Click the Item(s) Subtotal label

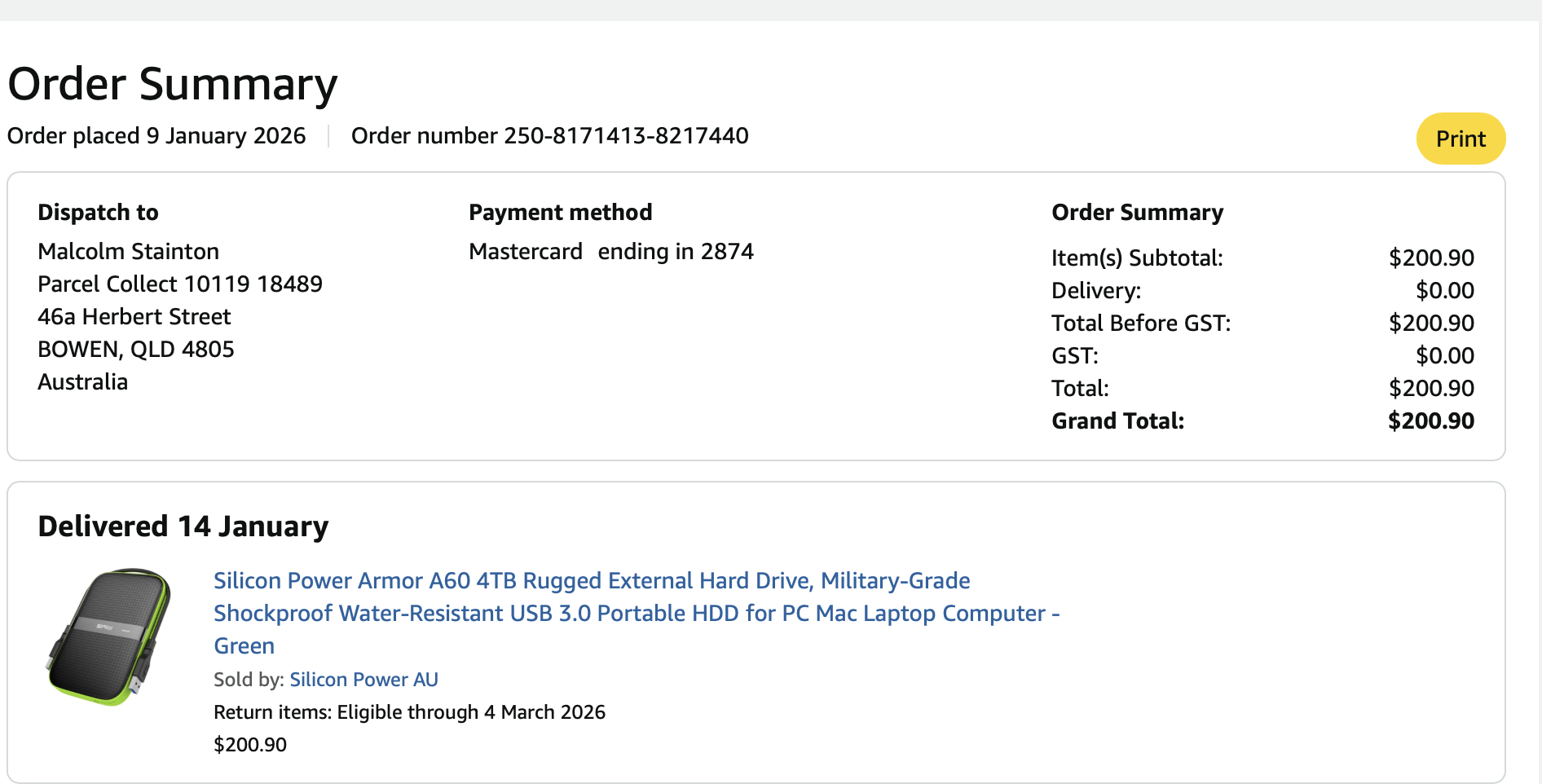point(1136,258)
